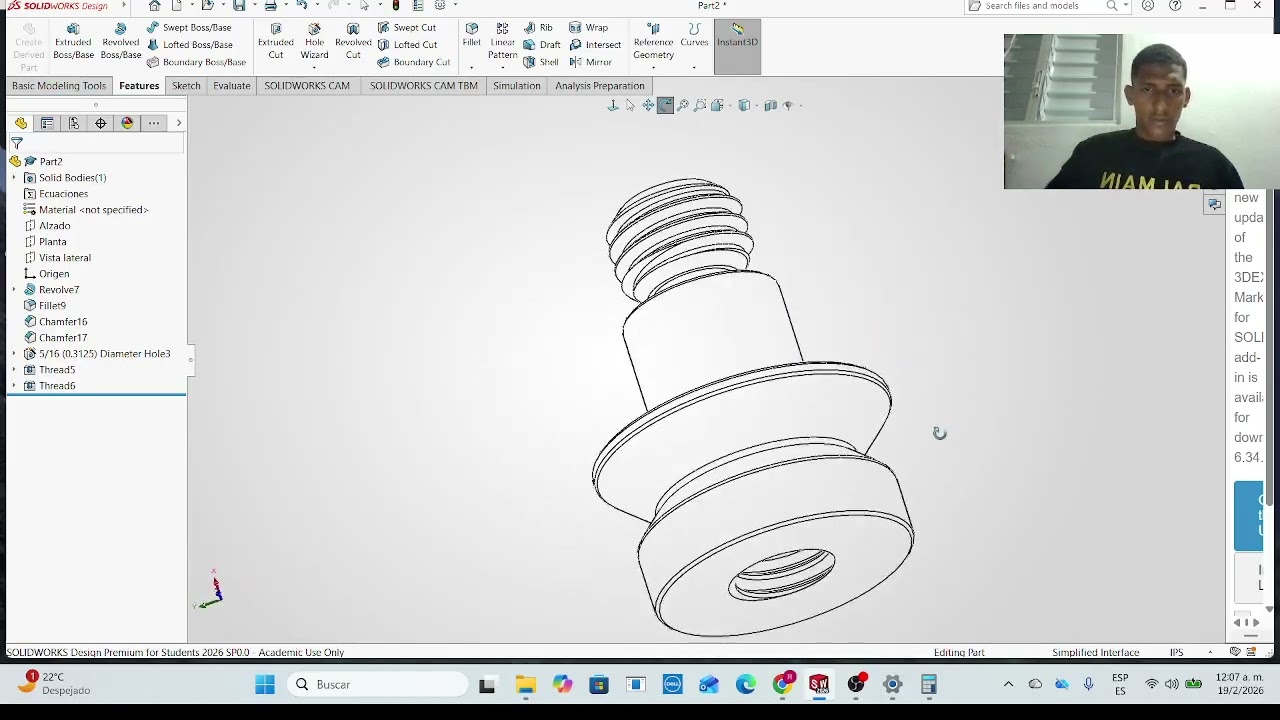Image resolution: width=1280 pixels, height=720 pixels.
Task: Select the Shell tool
Action: (x=540, y=62)
